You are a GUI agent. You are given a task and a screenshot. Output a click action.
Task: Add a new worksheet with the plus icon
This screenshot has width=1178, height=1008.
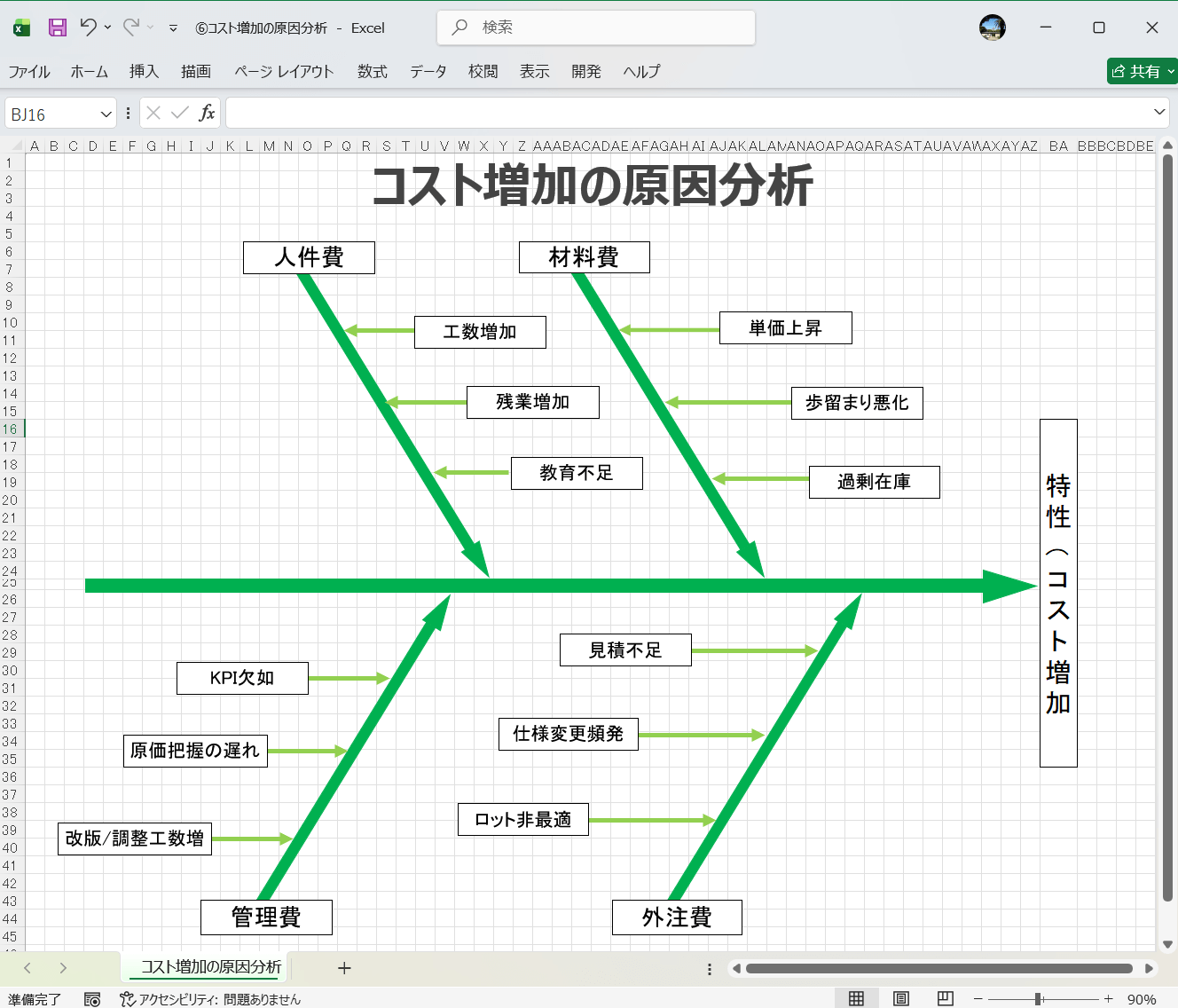tap(344, 968)
